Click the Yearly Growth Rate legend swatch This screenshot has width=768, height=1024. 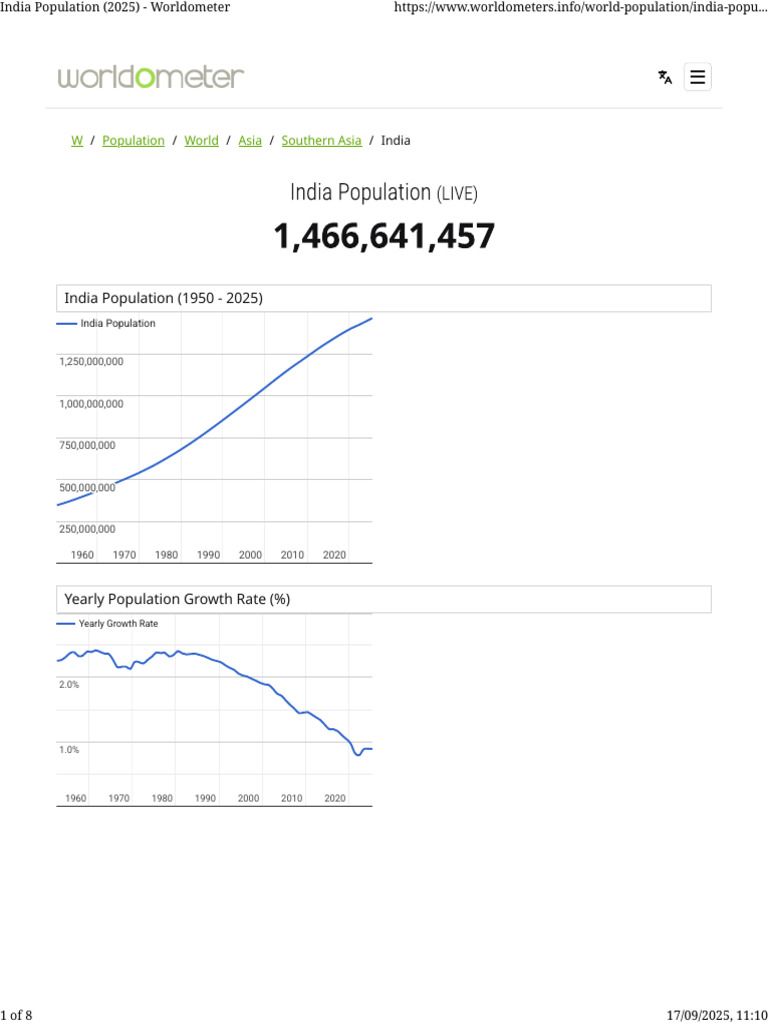click(x=65, y=623)
